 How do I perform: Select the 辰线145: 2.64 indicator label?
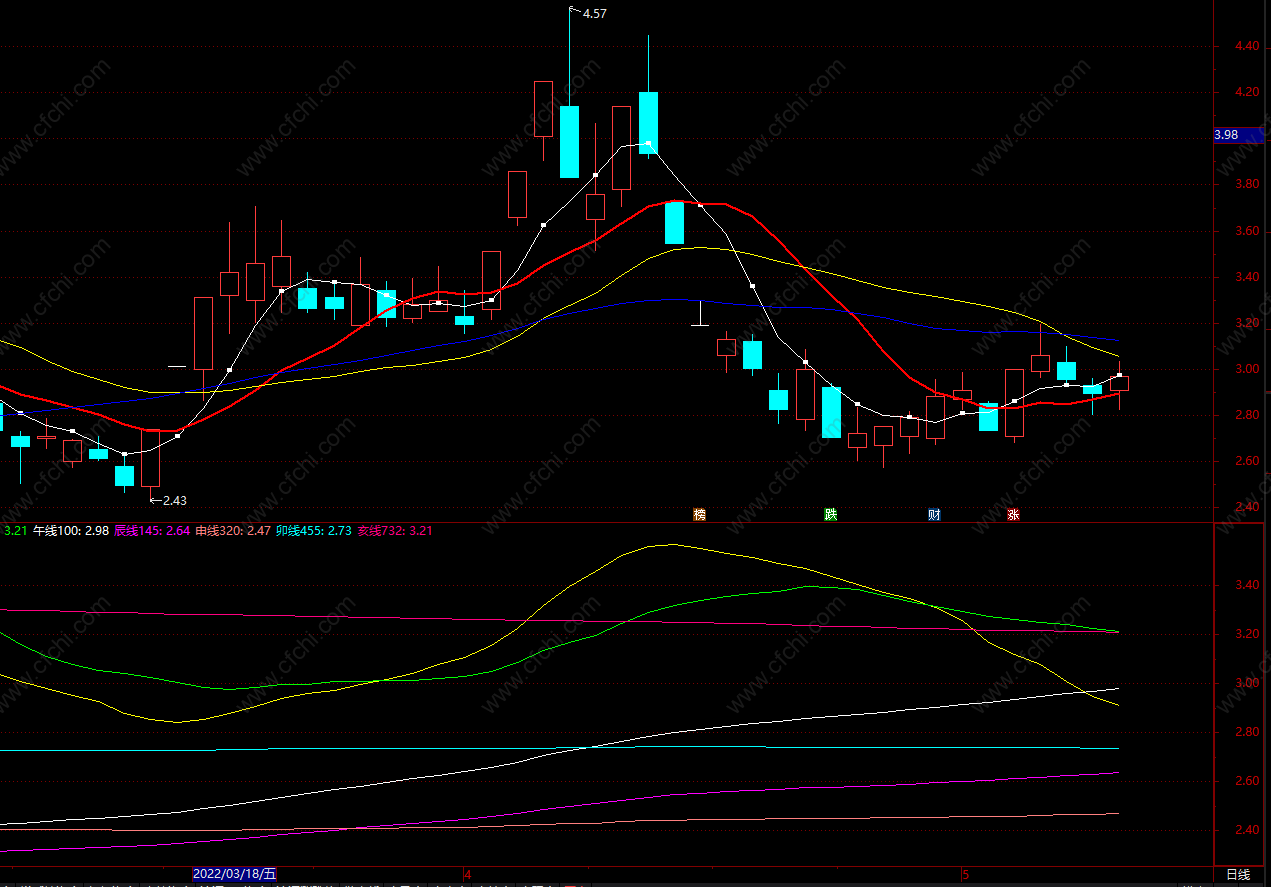(x=152, y=531)
